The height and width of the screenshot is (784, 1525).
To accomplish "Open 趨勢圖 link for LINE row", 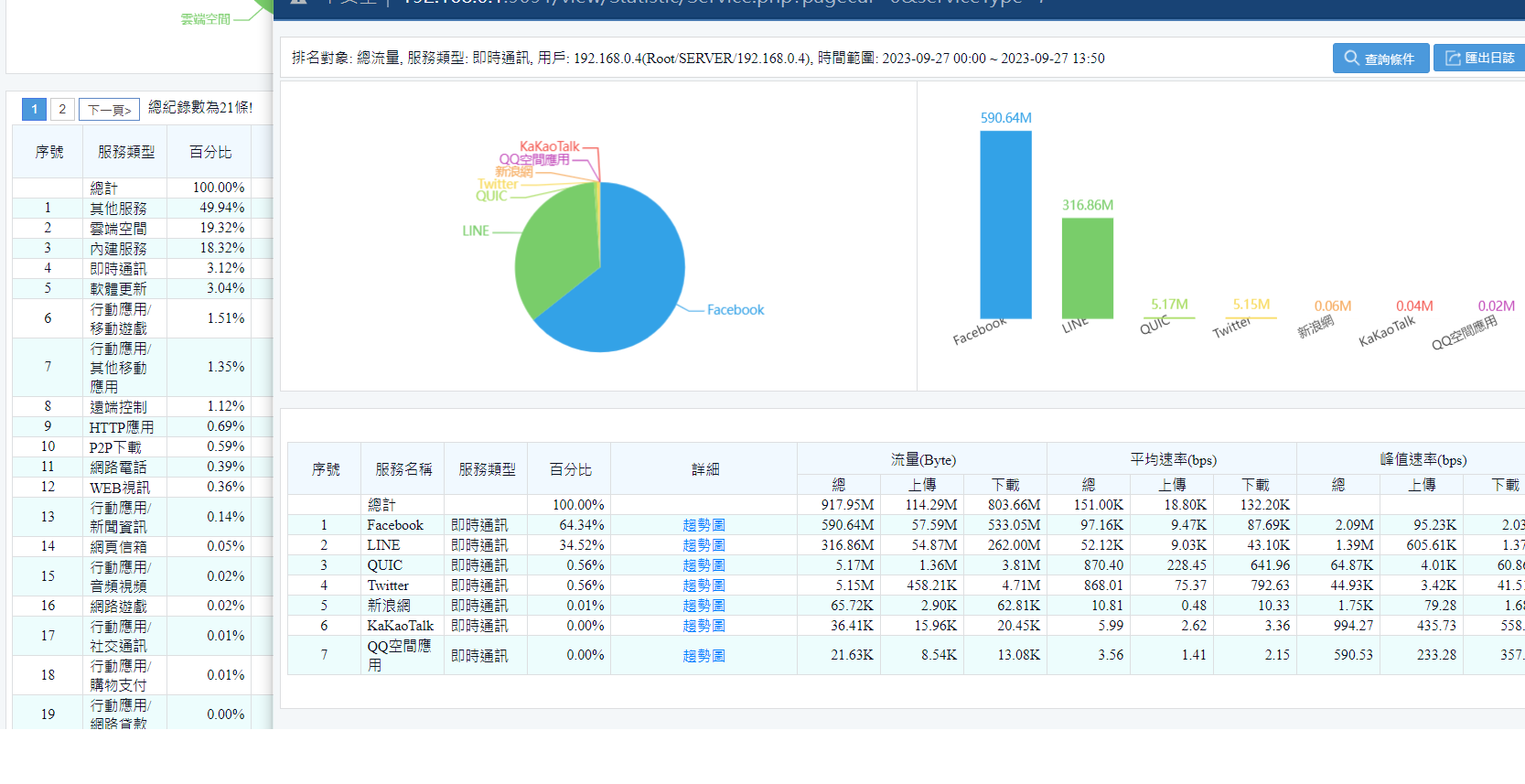I will coord(703,545).
